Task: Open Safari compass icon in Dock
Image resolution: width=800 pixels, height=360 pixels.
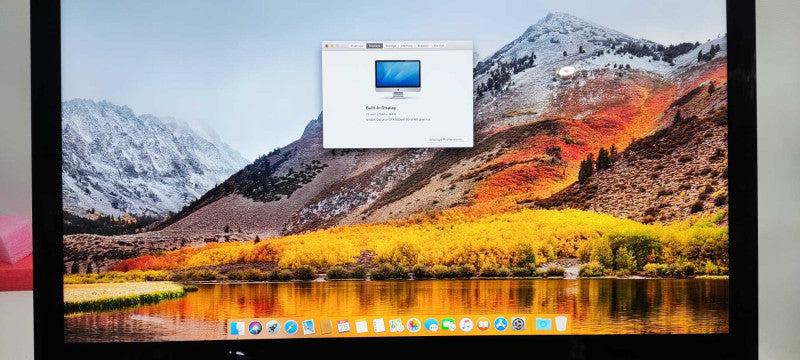Action: 291,327
